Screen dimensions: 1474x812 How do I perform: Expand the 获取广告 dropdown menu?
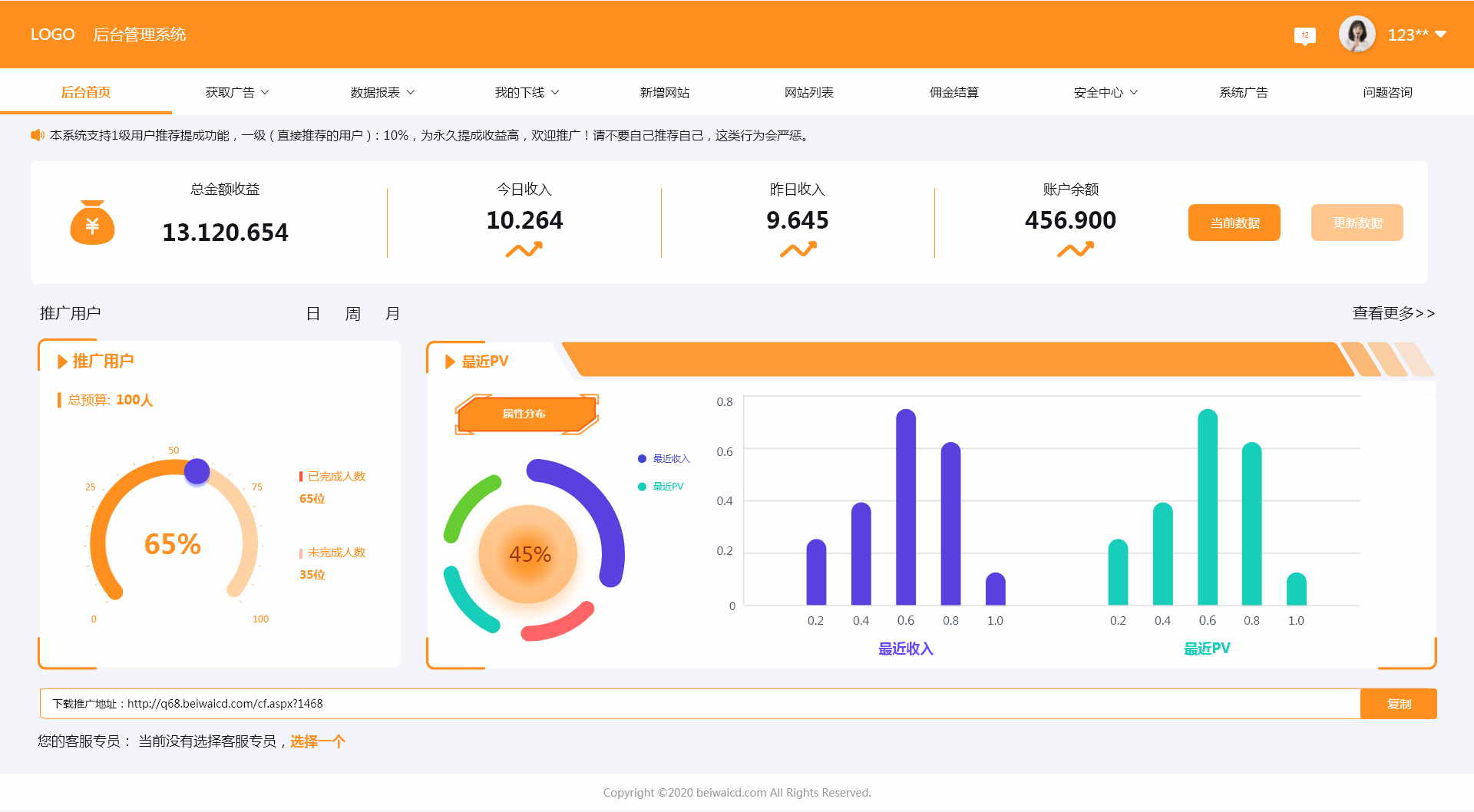pos(236,92)
